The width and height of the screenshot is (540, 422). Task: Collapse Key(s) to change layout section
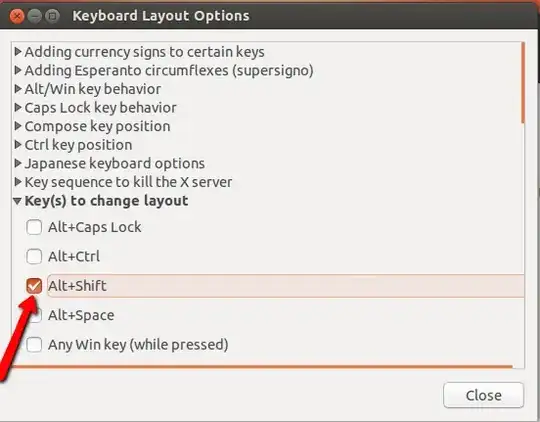[17, 201]
